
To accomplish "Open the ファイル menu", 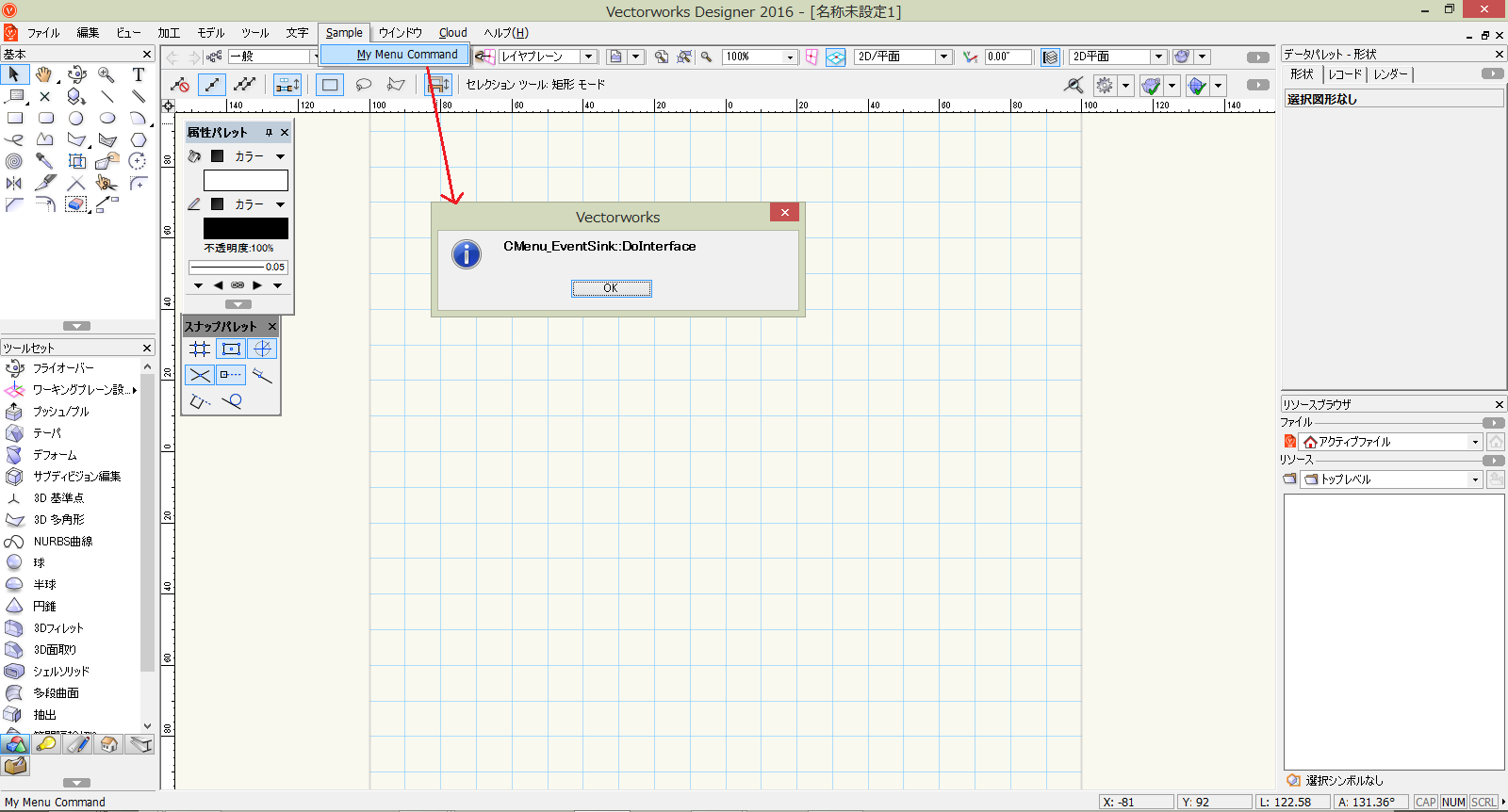I will click(x=42, y=33).
